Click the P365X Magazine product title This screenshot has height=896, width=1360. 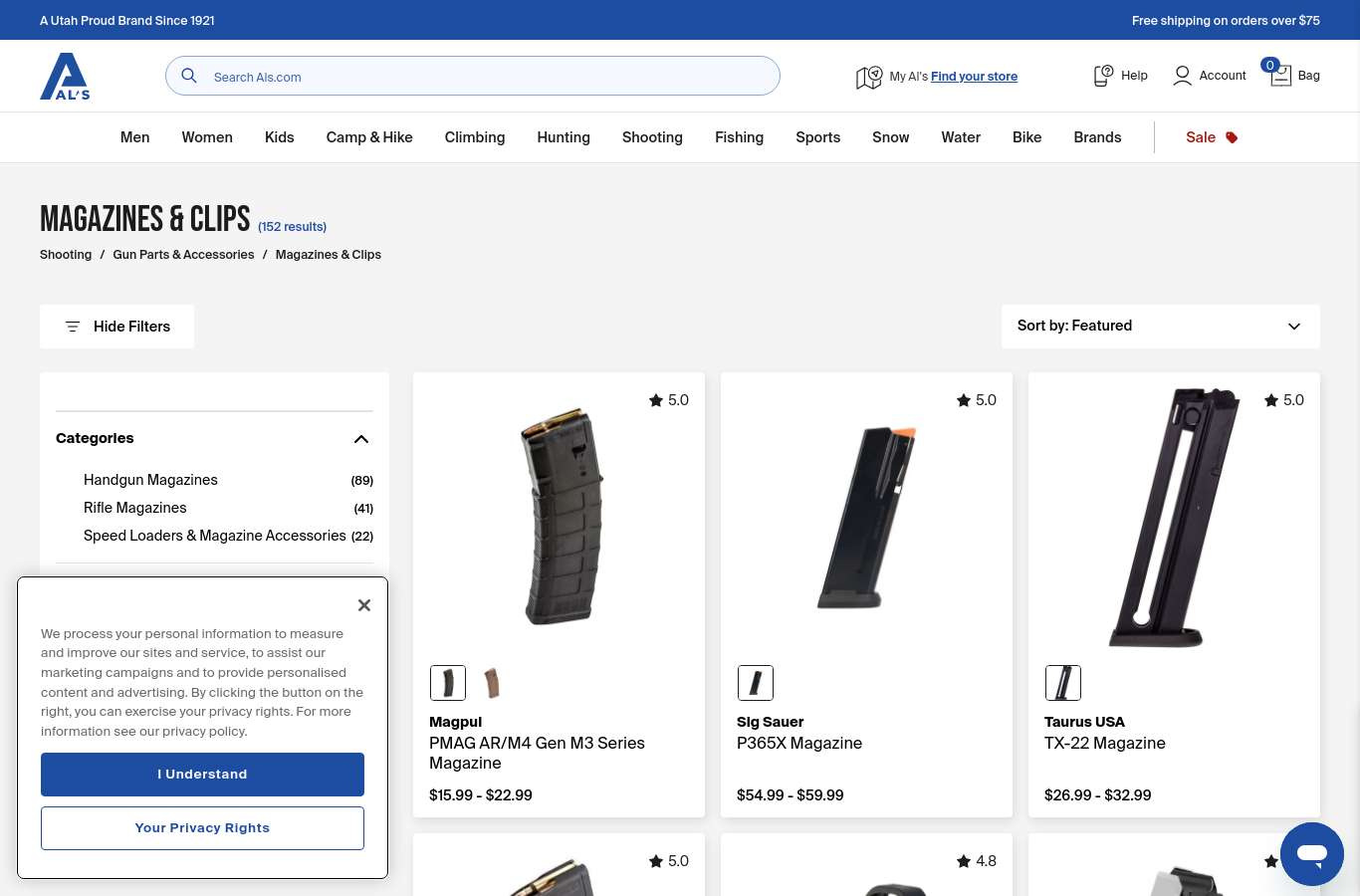pyautogui.click(x=799, y=743)
